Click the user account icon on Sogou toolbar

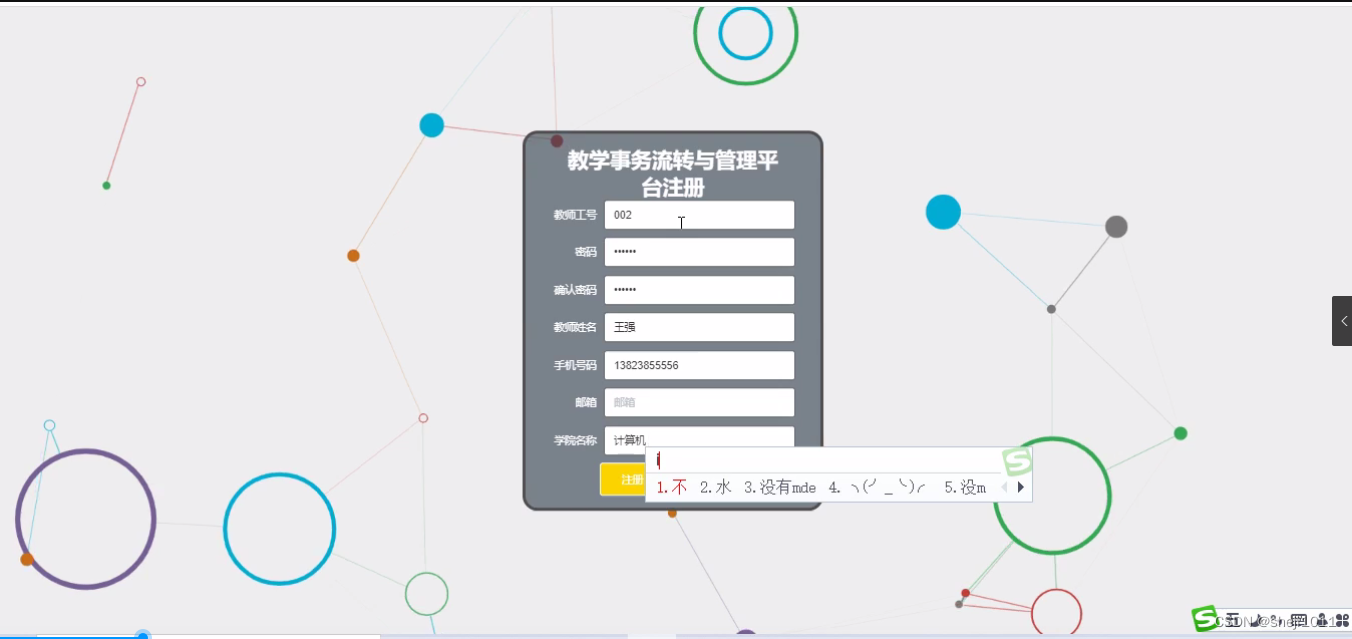[1322, 620]
